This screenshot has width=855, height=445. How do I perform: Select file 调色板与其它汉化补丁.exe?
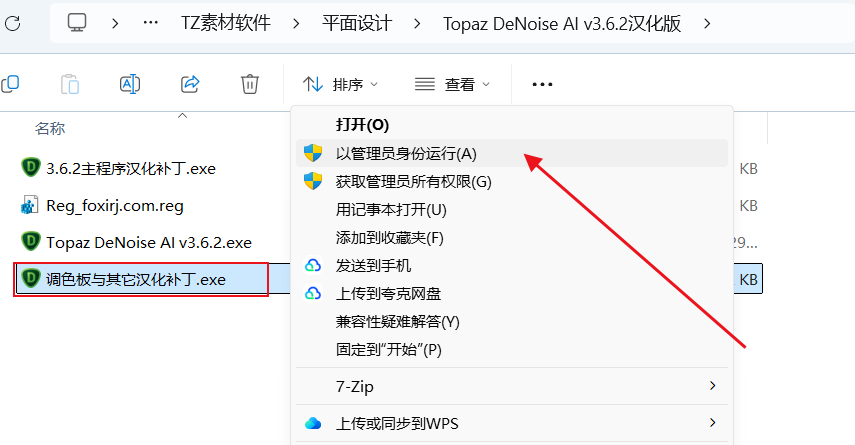pyautogui.click(x=136, y=279)
